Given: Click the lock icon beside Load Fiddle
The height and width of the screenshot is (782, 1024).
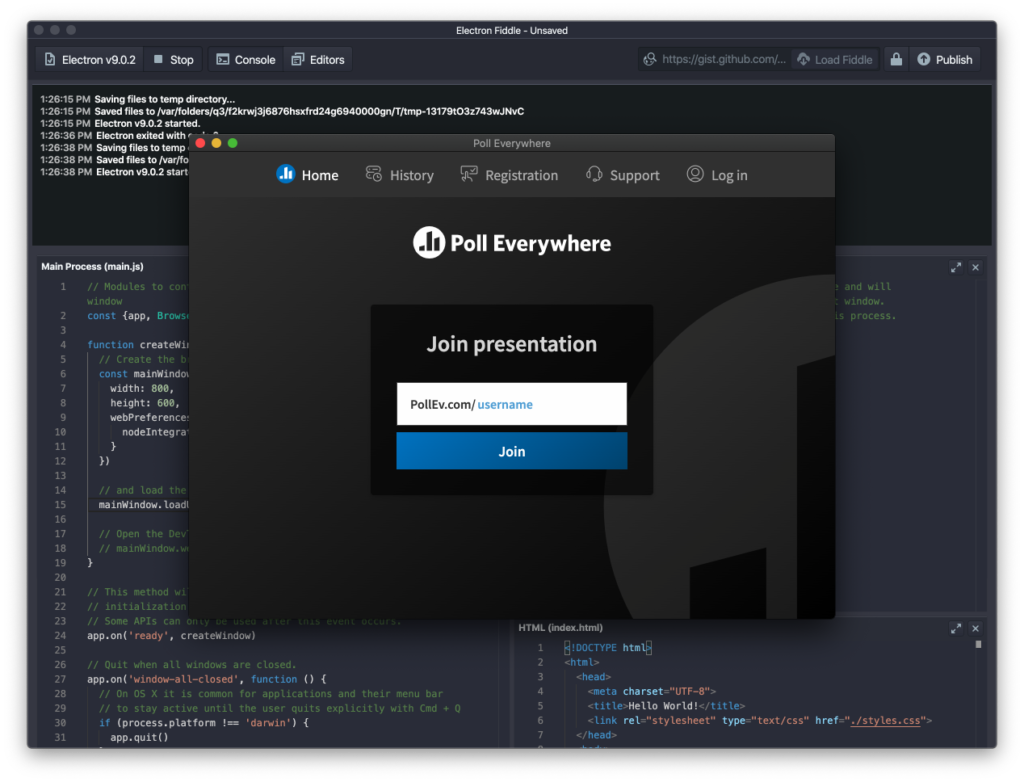Looking at the screenshot, I should point(895,59).
